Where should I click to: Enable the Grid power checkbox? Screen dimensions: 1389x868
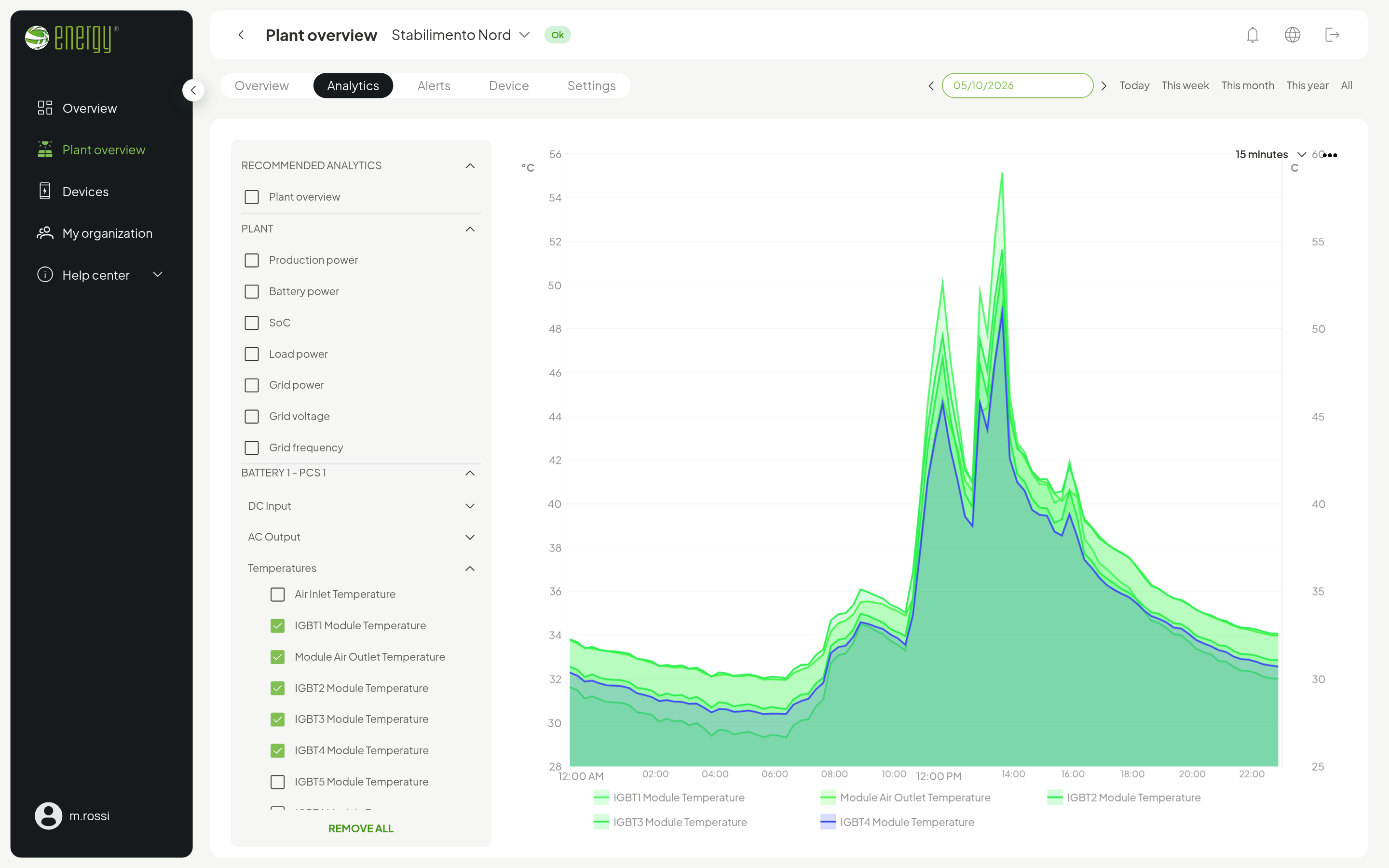[x=251, y=385]
